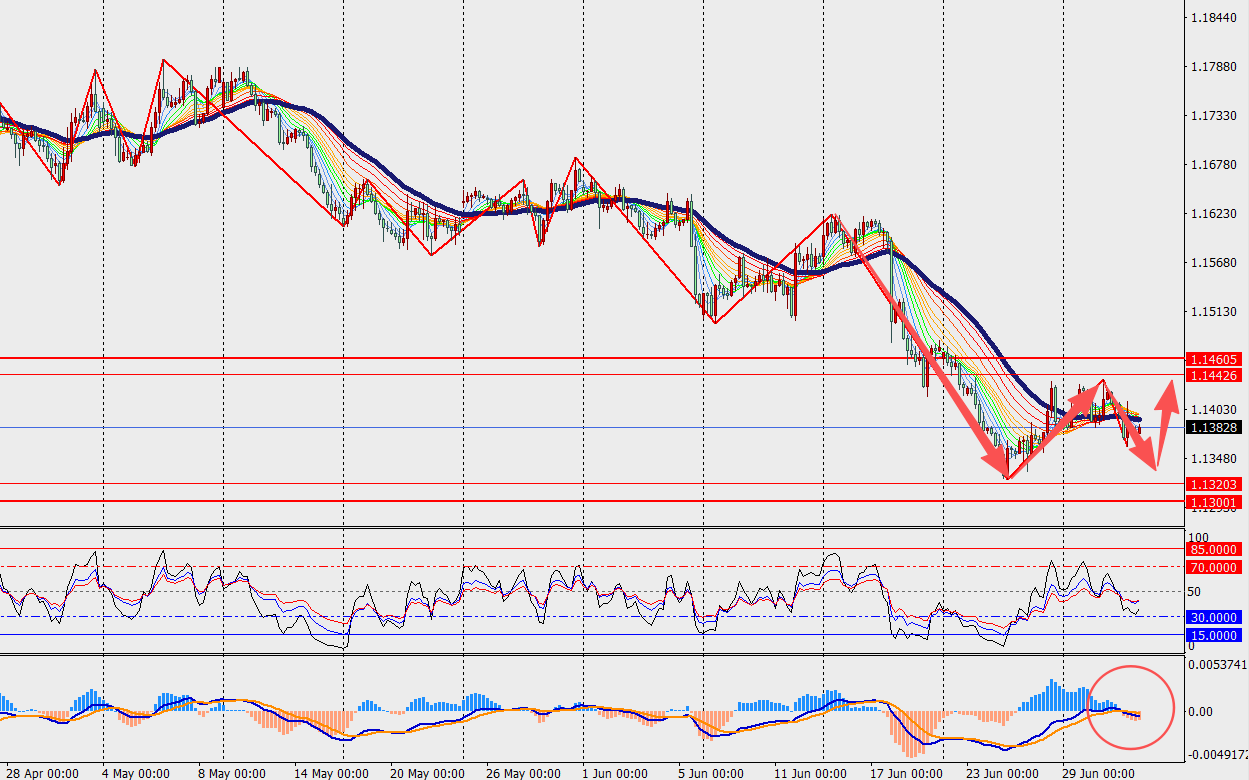Click the 1.13001 red price level label
Image resolution: width=1249 pixels, height=780 pixels.
tap(1214, 501)
